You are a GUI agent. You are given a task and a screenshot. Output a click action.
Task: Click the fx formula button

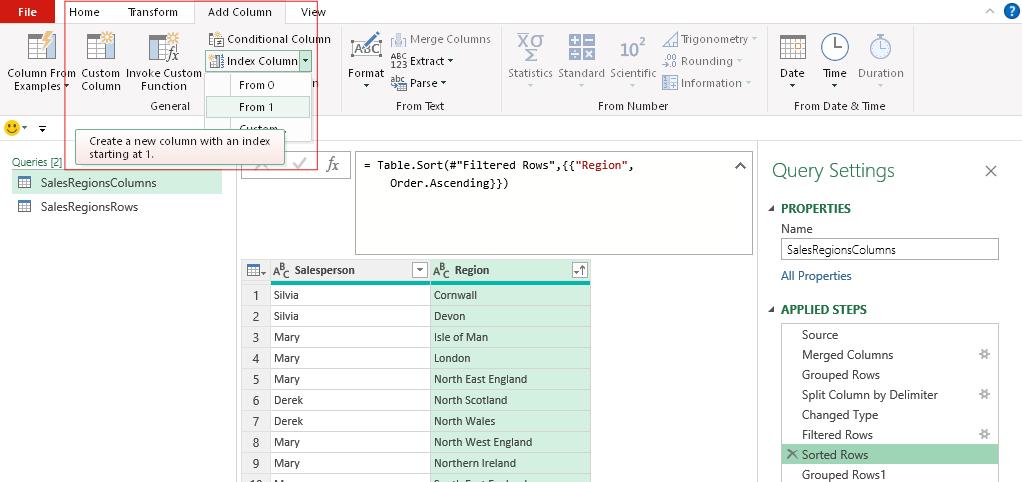[x=332, y=165]
